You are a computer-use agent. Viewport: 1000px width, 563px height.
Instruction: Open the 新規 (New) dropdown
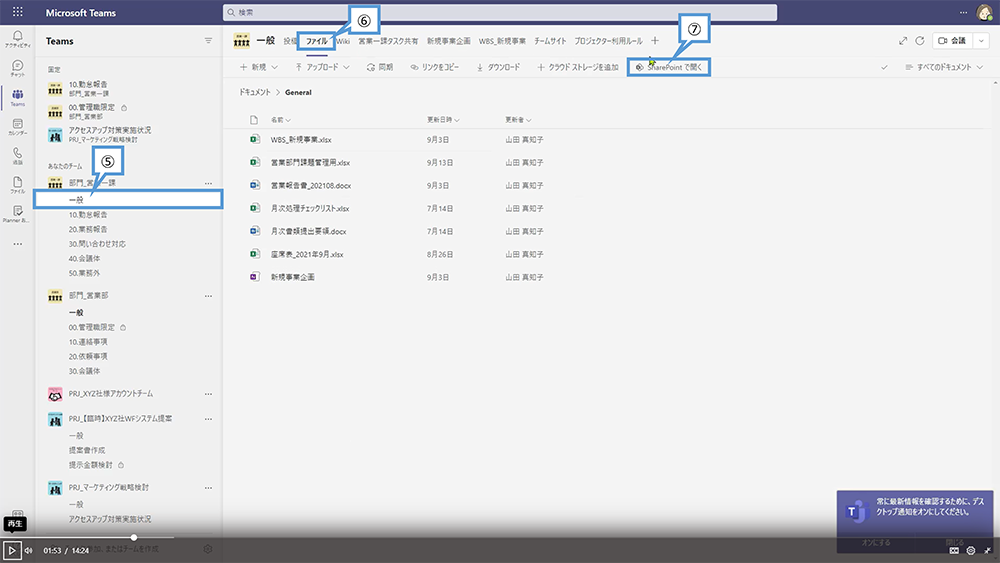point(258,67)
